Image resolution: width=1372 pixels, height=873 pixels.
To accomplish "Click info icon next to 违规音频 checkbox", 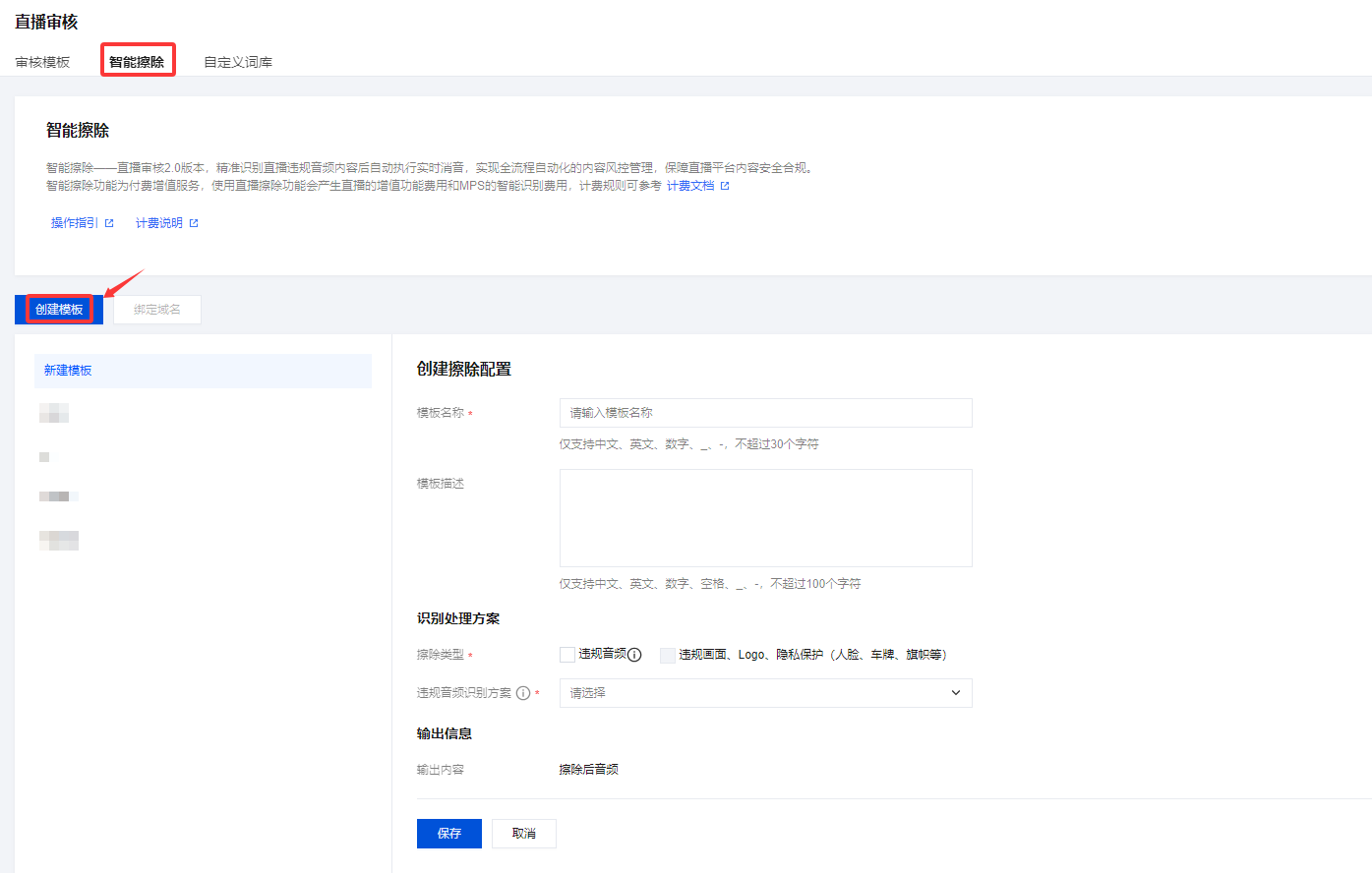I will click(634, 655).
